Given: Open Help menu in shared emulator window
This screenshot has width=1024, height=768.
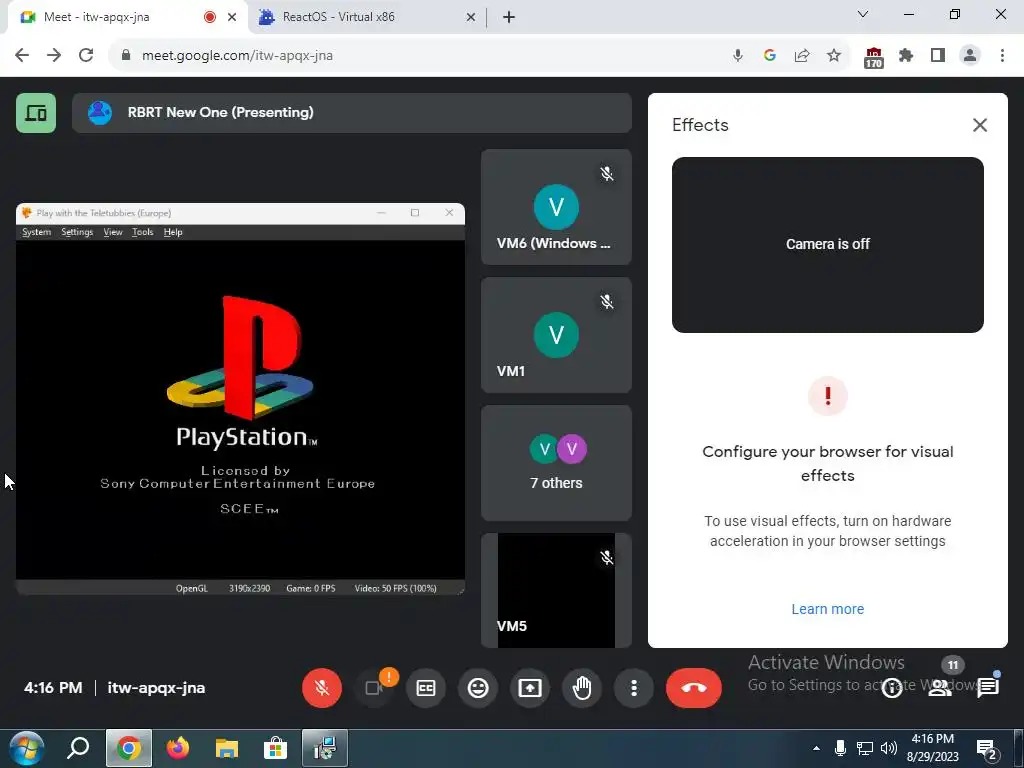Looking at the screenshot, I should pos(173,232).
